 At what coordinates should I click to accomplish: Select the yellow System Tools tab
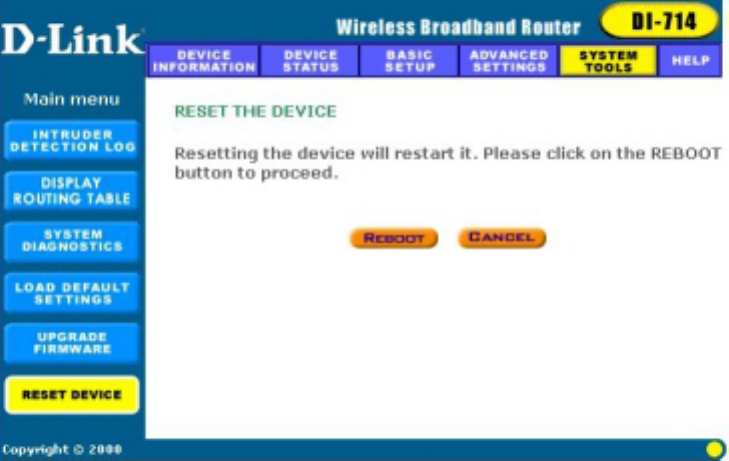click(608, 61)
